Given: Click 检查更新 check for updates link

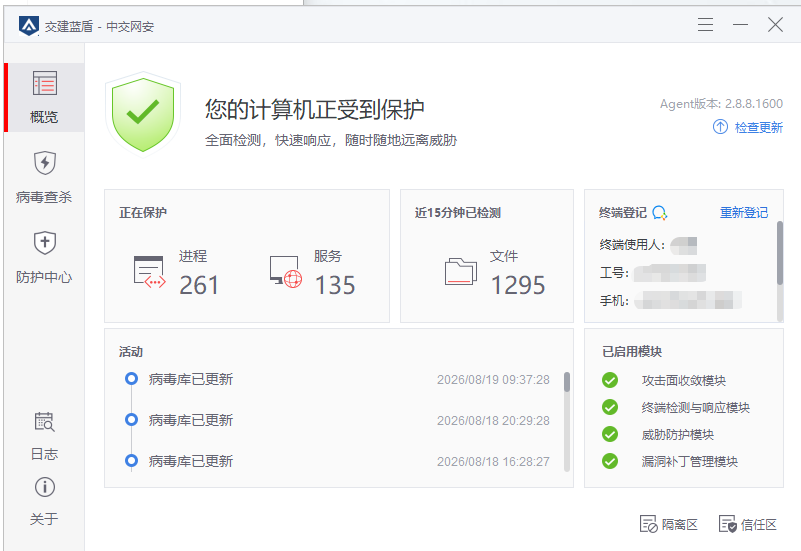Looking at the screenshot, I should click(x=758, y=127).
